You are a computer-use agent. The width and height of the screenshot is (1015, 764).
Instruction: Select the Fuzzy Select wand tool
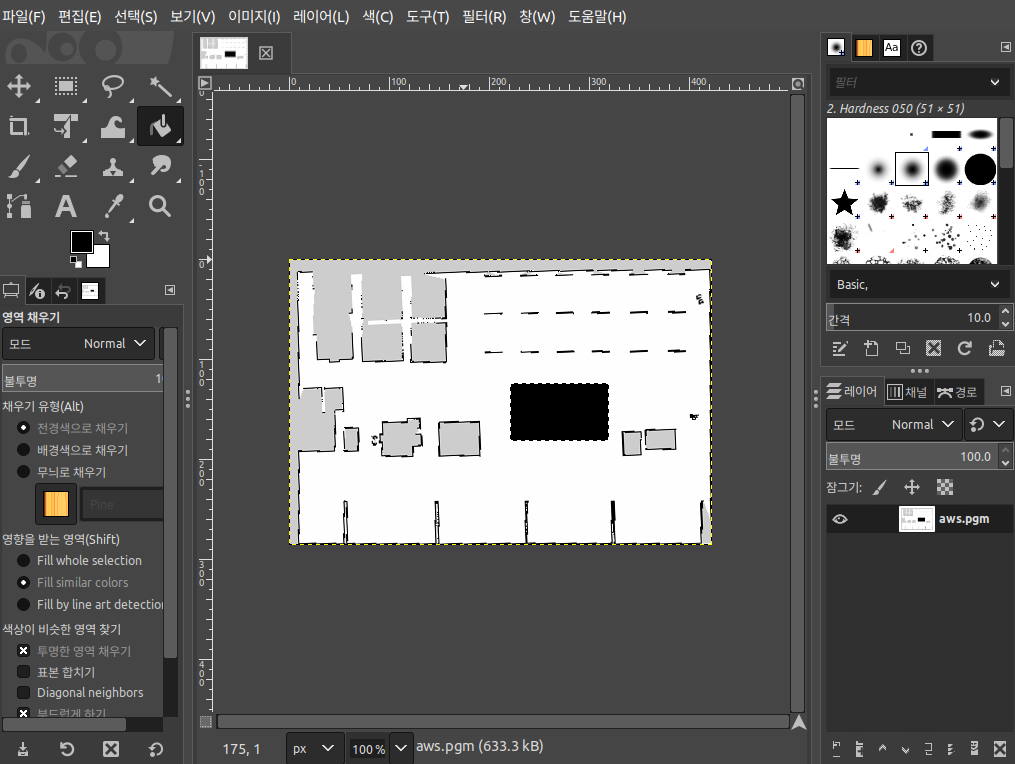pyautogui.click(x=160, y=86)
